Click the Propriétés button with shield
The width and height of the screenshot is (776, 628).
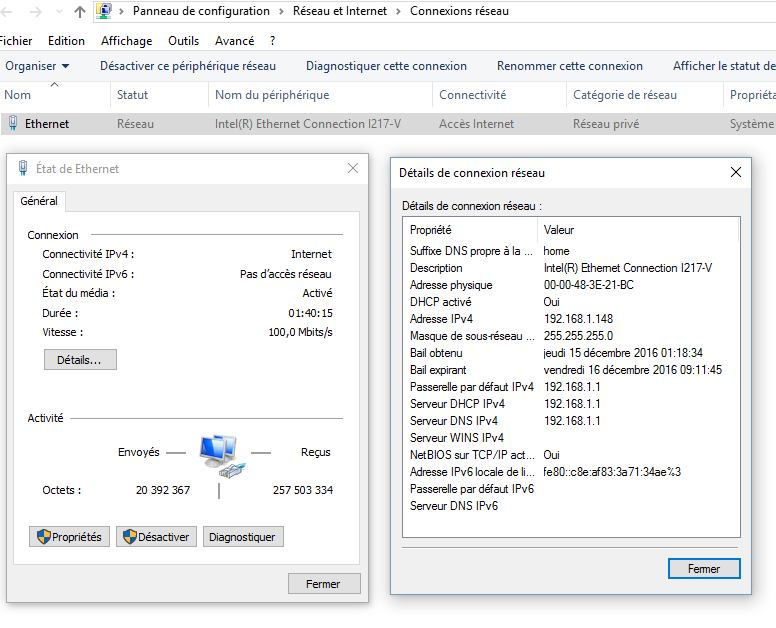click(69, 537)
